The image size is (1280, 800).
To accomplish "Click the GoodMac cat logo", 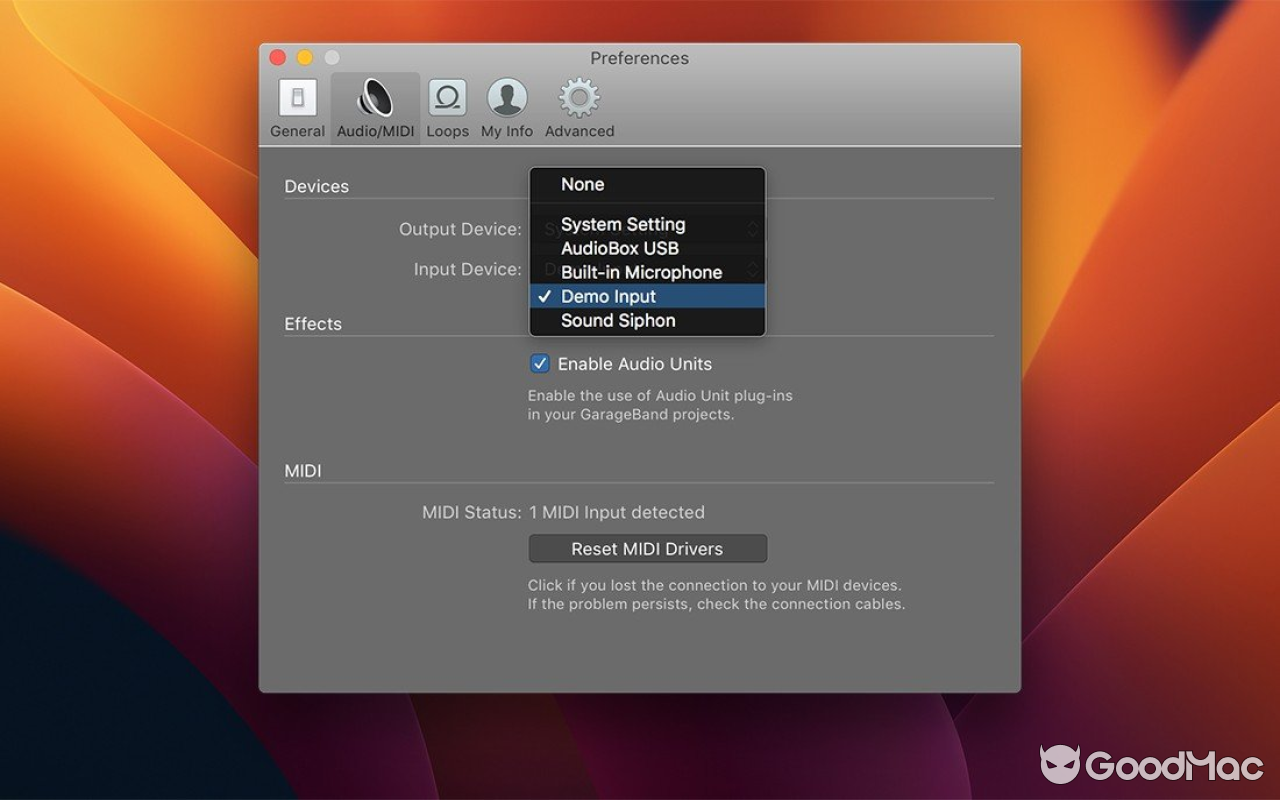I will tap(1060, 765).
